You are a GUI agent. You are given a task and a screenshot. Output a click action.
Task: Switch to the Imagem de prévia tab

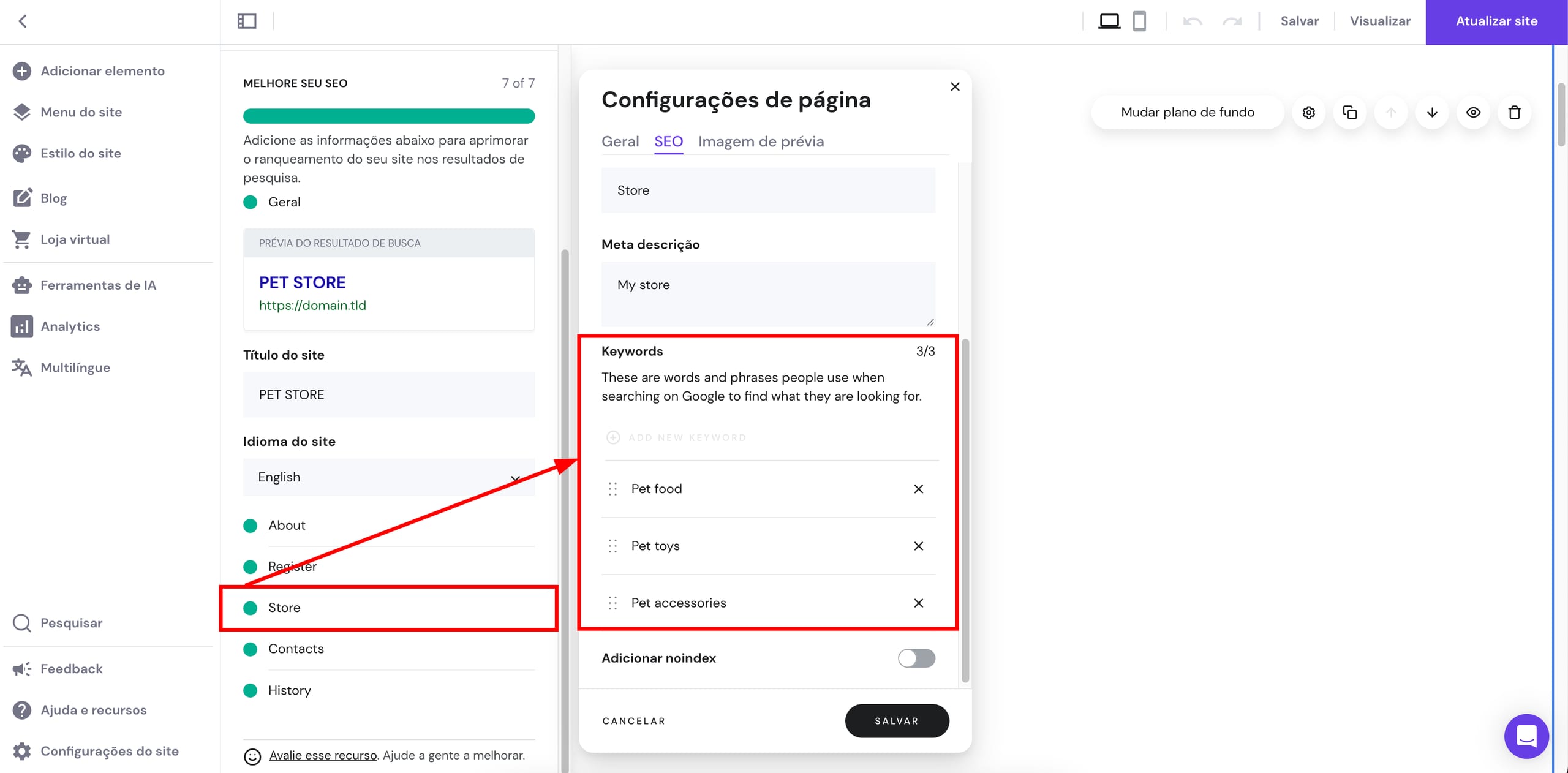[761, 141]
